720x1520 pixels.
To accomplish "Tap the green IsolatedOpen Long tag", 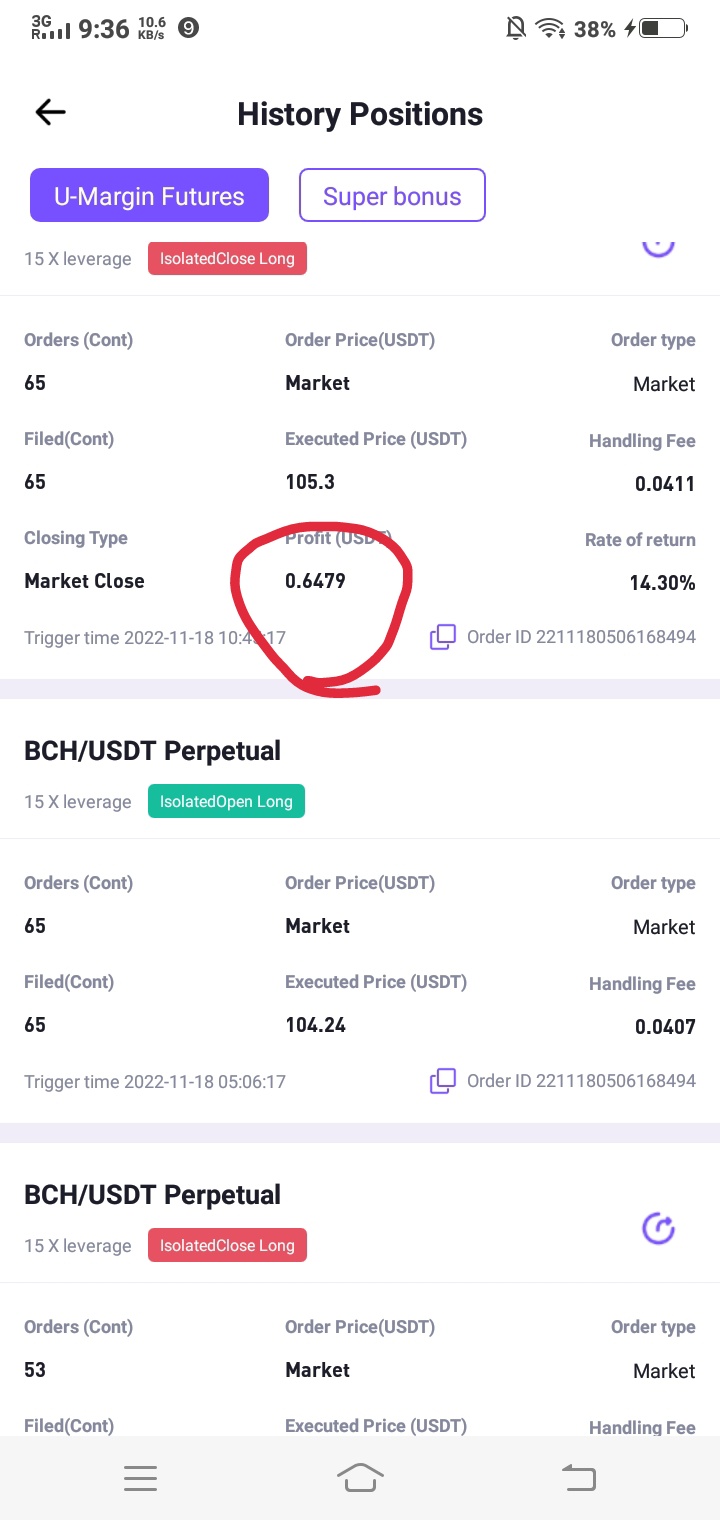I will (x=226, y=802).
